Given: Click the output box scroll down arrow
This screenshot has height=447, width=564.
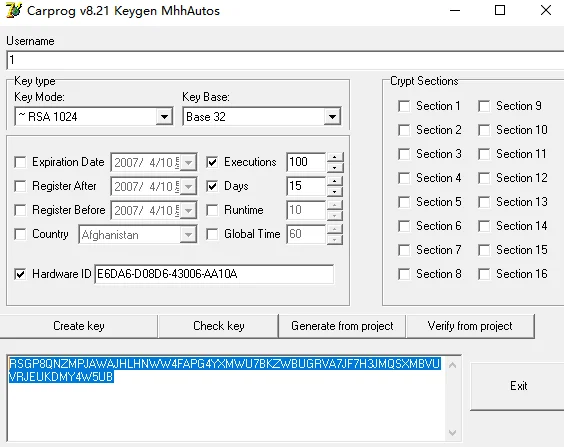Looking at the screenshot, I should click(x=452, y=433).
